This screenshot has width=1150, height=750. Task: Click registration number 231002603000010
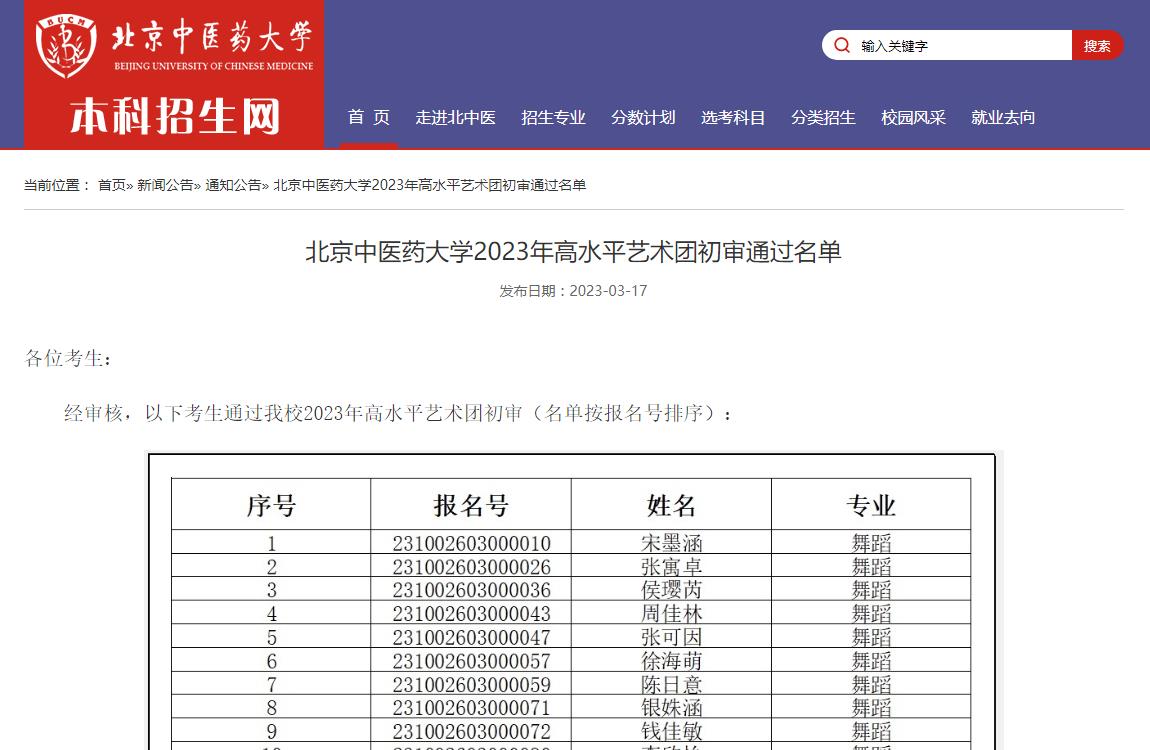coord(472,543)
